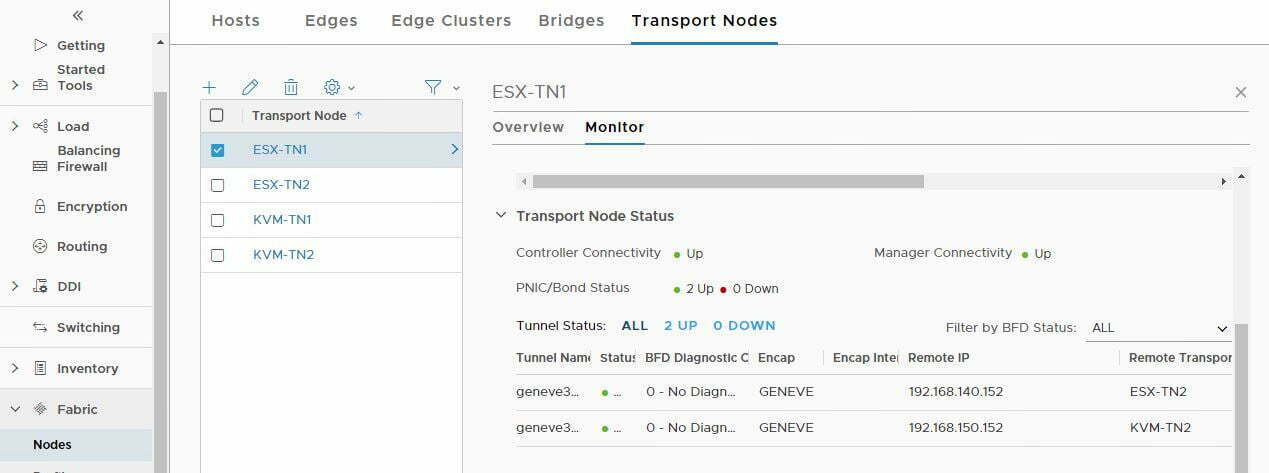The image size is (1269, 473).
Task: Expand the Inventory sidebar item
Action: (14, 368)
